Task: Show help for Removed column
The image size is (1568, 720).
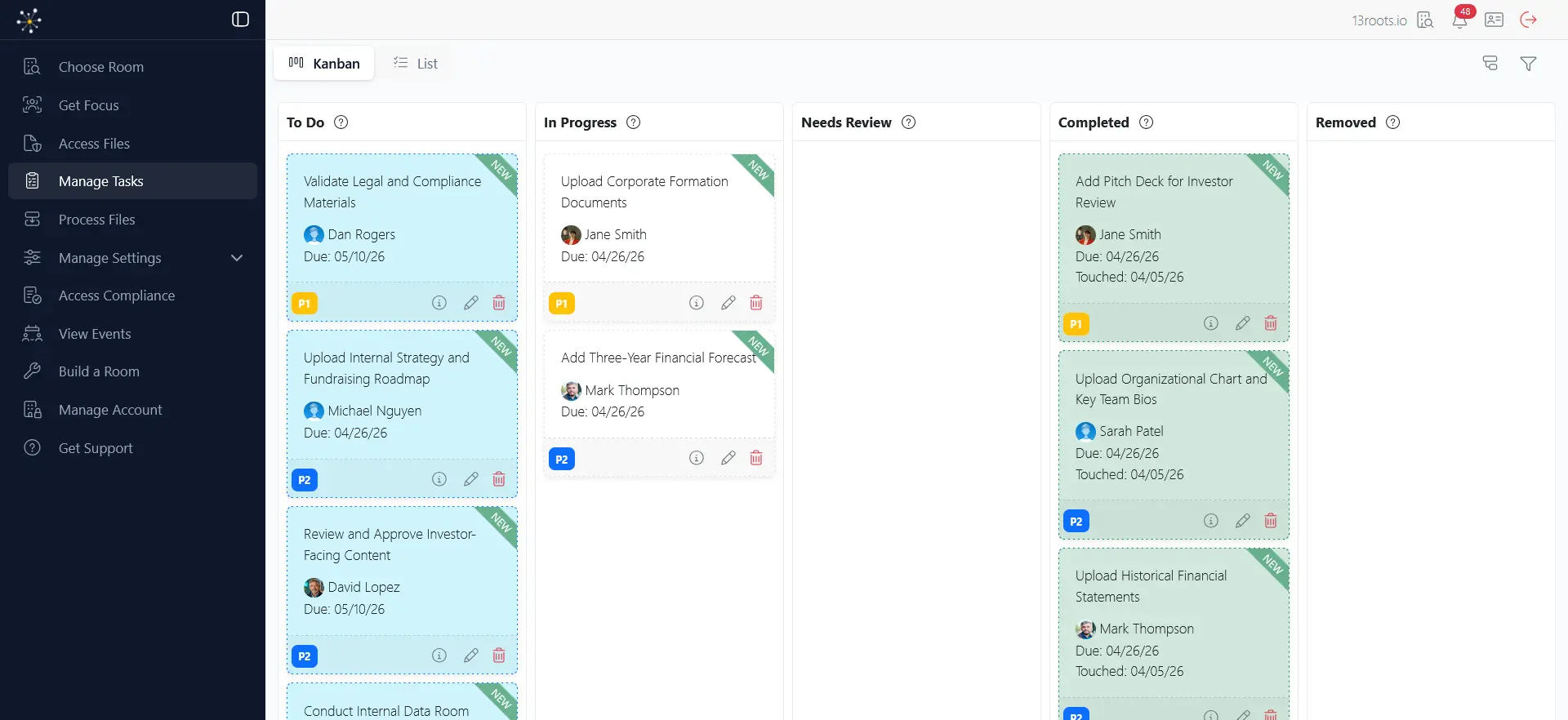Action: tap(1393, 122)
